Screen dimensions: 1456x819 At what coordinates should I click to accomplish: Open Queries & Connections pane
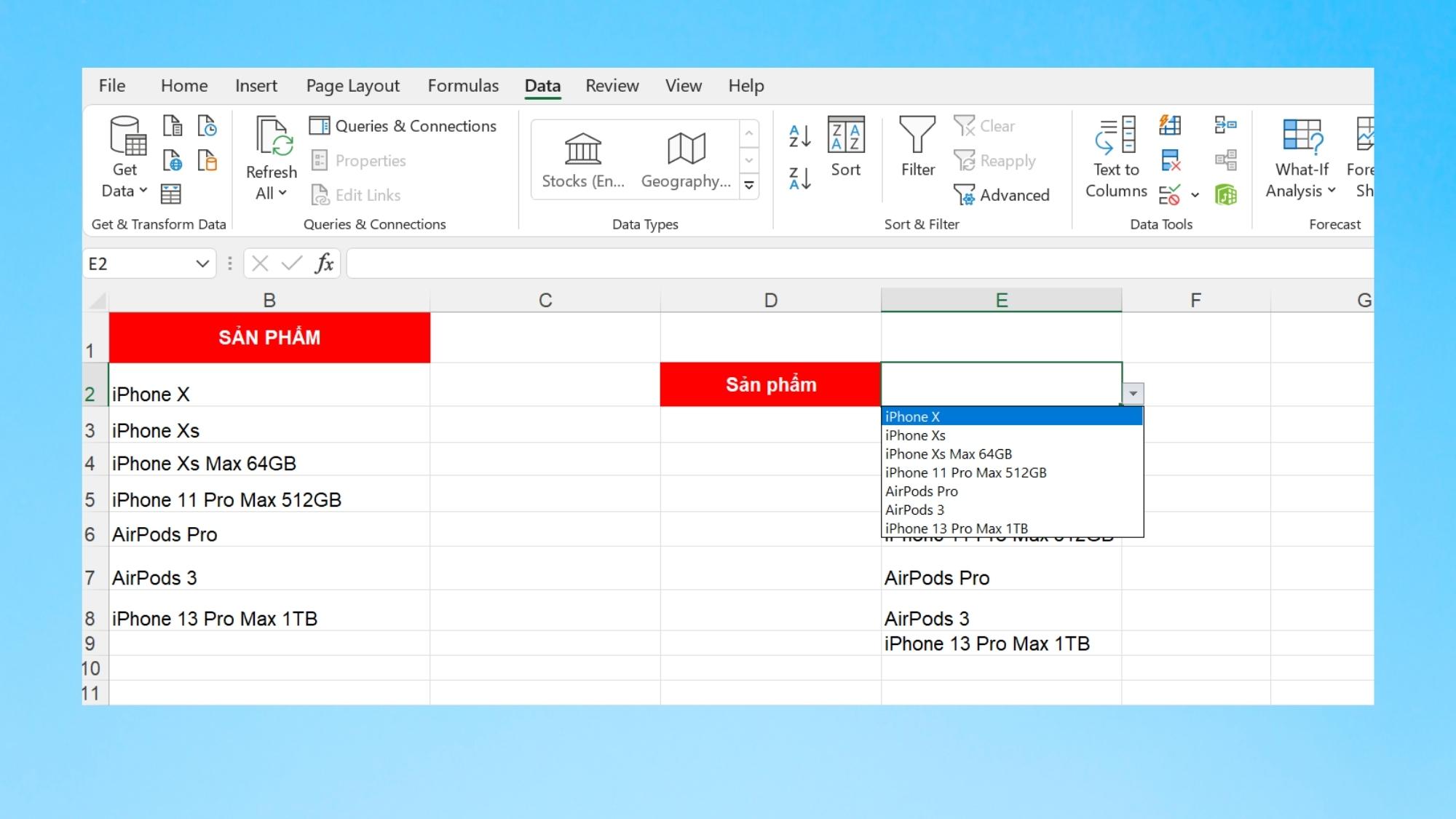[x=403, y=126]
